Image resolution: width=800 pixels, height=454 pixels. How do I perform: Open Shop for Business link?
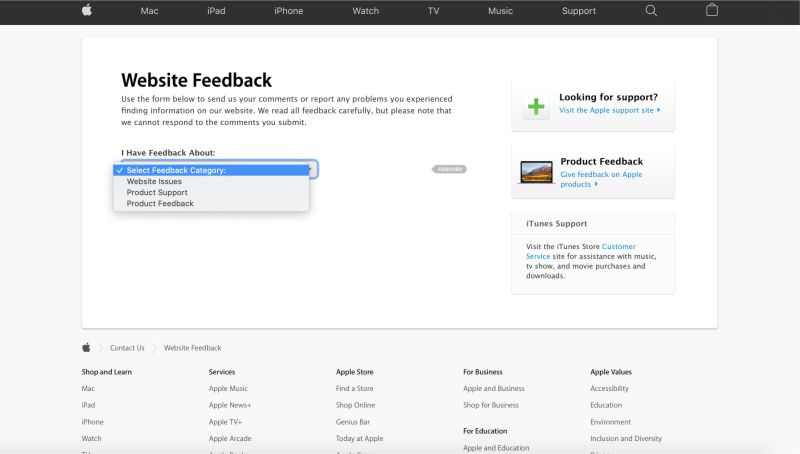click(x=491, y=405)
